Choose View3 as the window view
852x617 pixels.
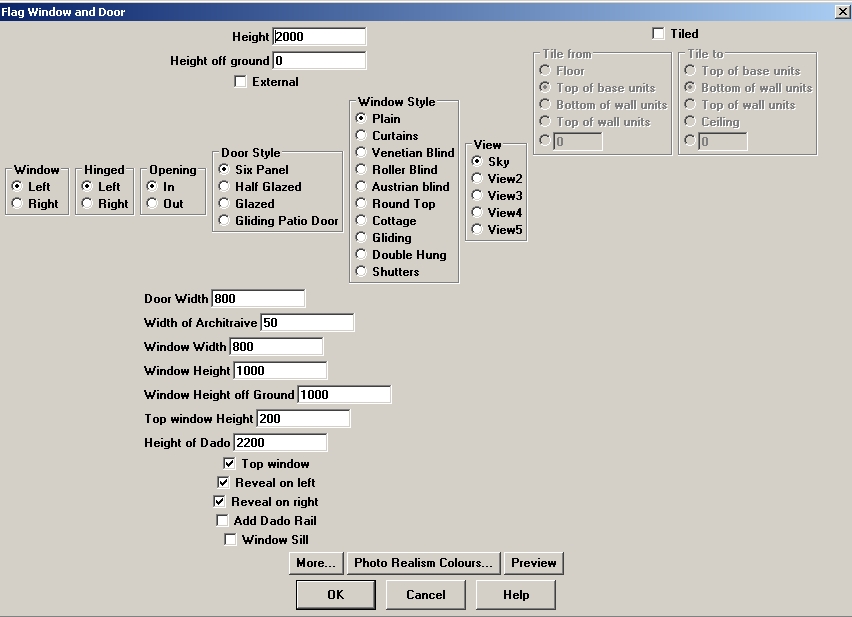coord(477,196)
